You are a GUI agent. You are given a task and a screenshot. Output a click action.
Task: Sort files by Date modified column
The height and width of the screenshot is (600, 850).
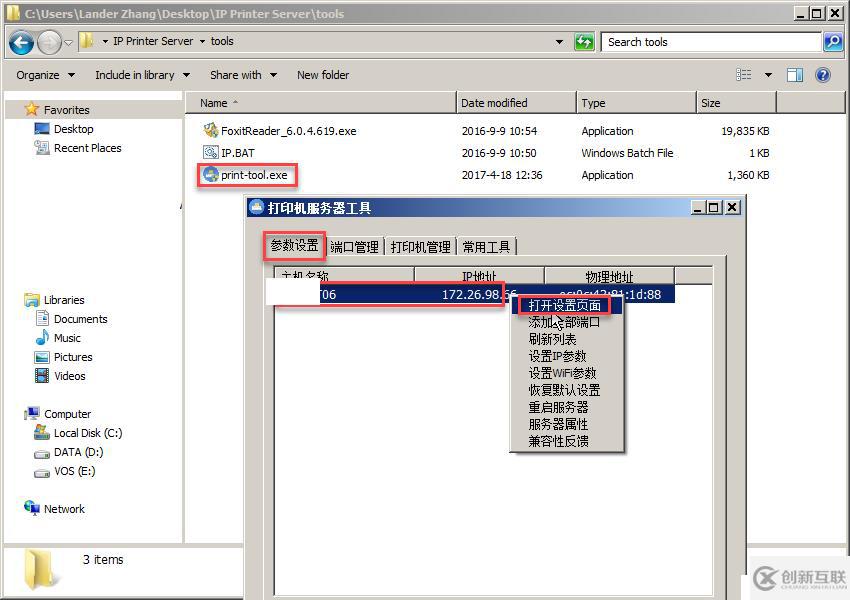(x=517, y=103)
